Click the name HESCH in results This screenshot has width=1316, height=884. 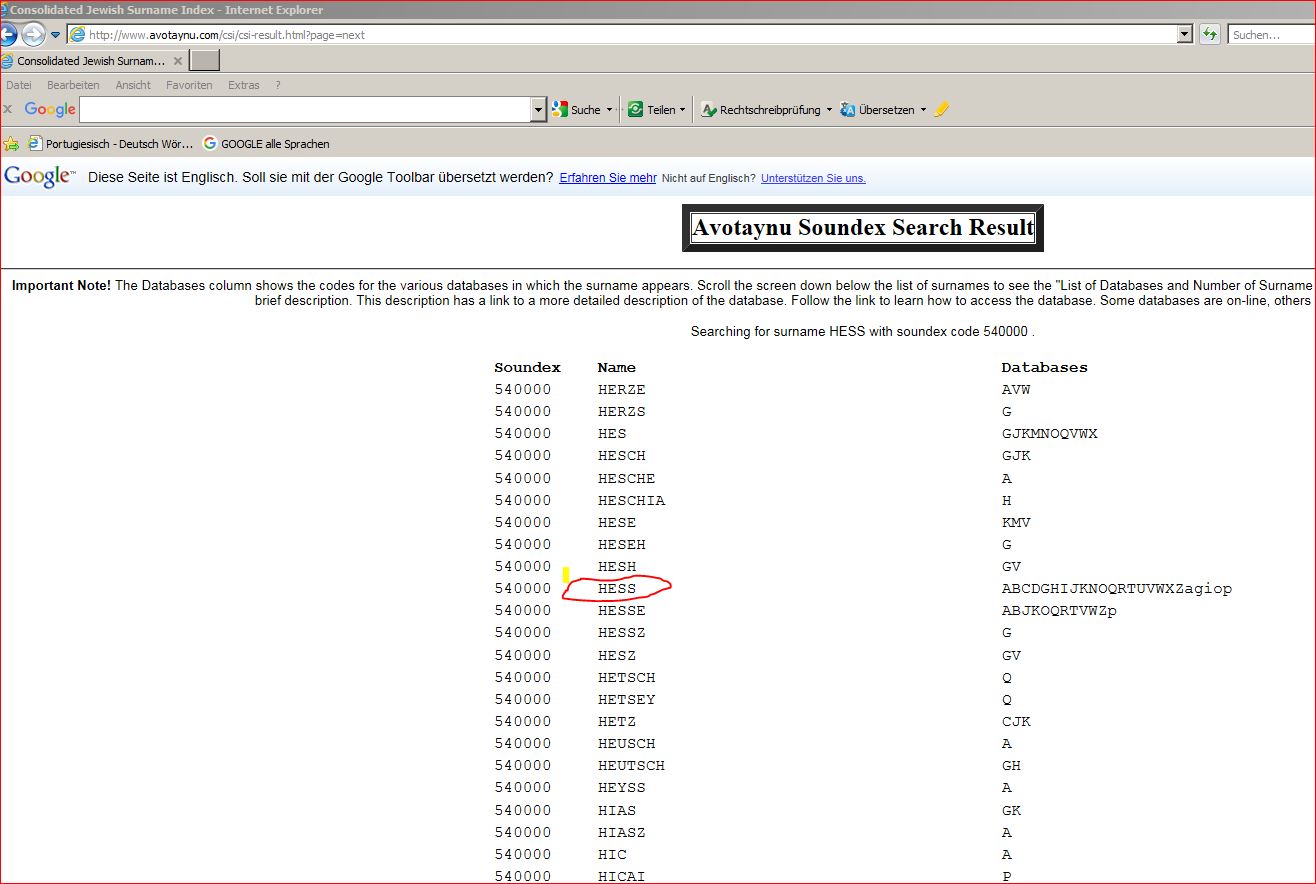pos(622,455)
